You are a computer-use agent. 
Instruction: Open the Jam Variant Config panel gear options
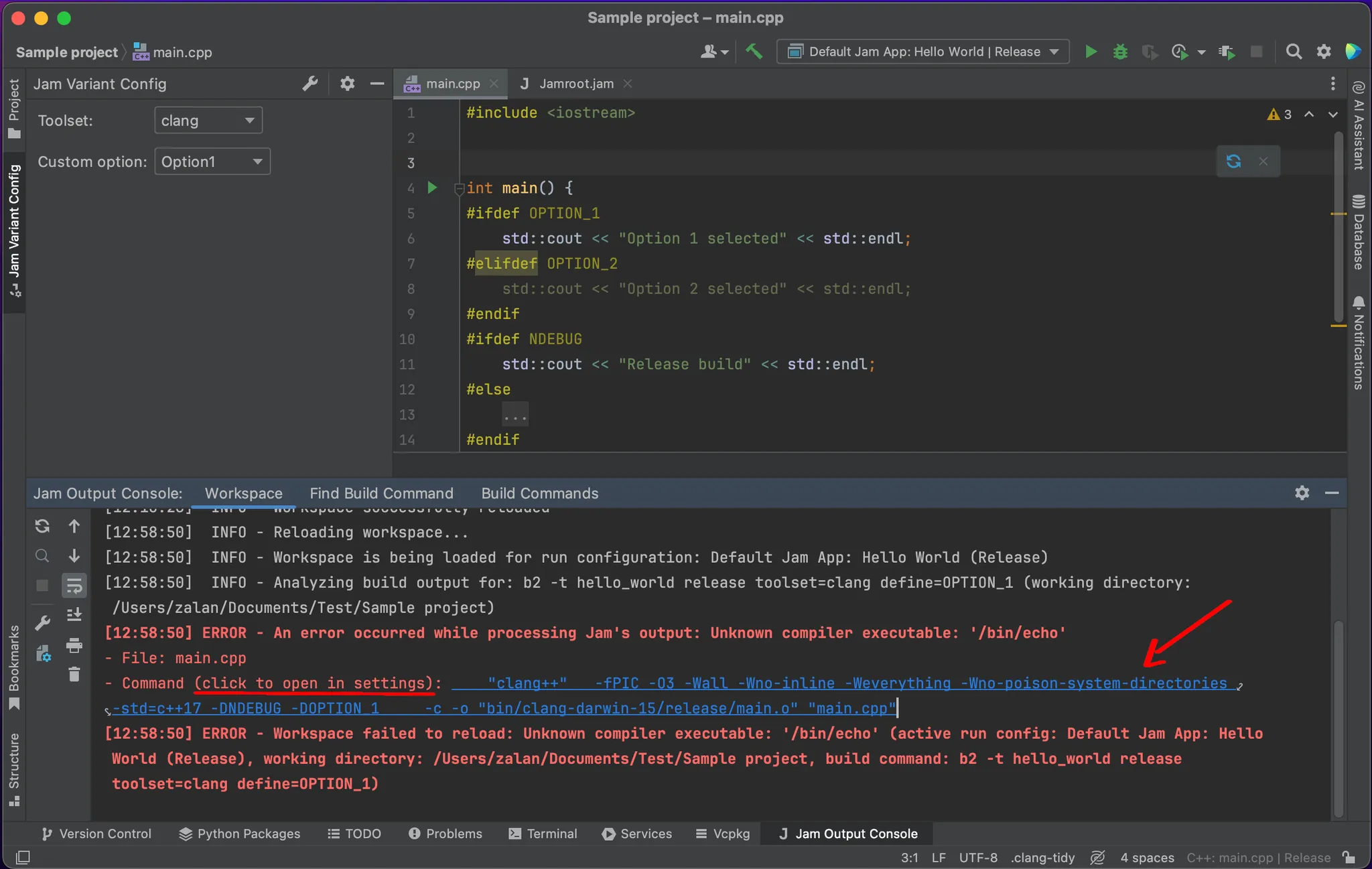point(347,84)
